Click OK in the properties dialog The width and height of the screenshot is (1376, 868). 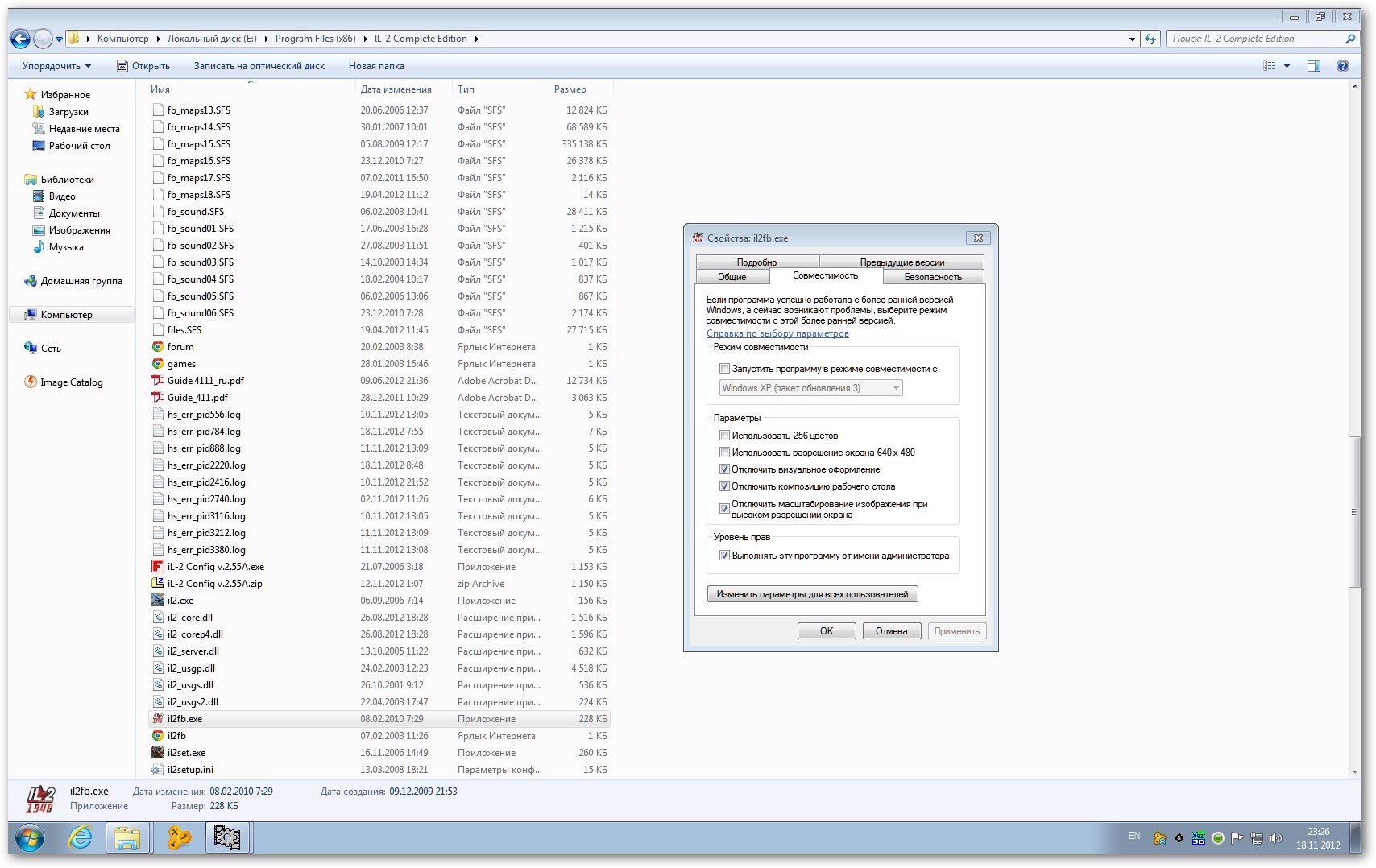click(827, 631)
